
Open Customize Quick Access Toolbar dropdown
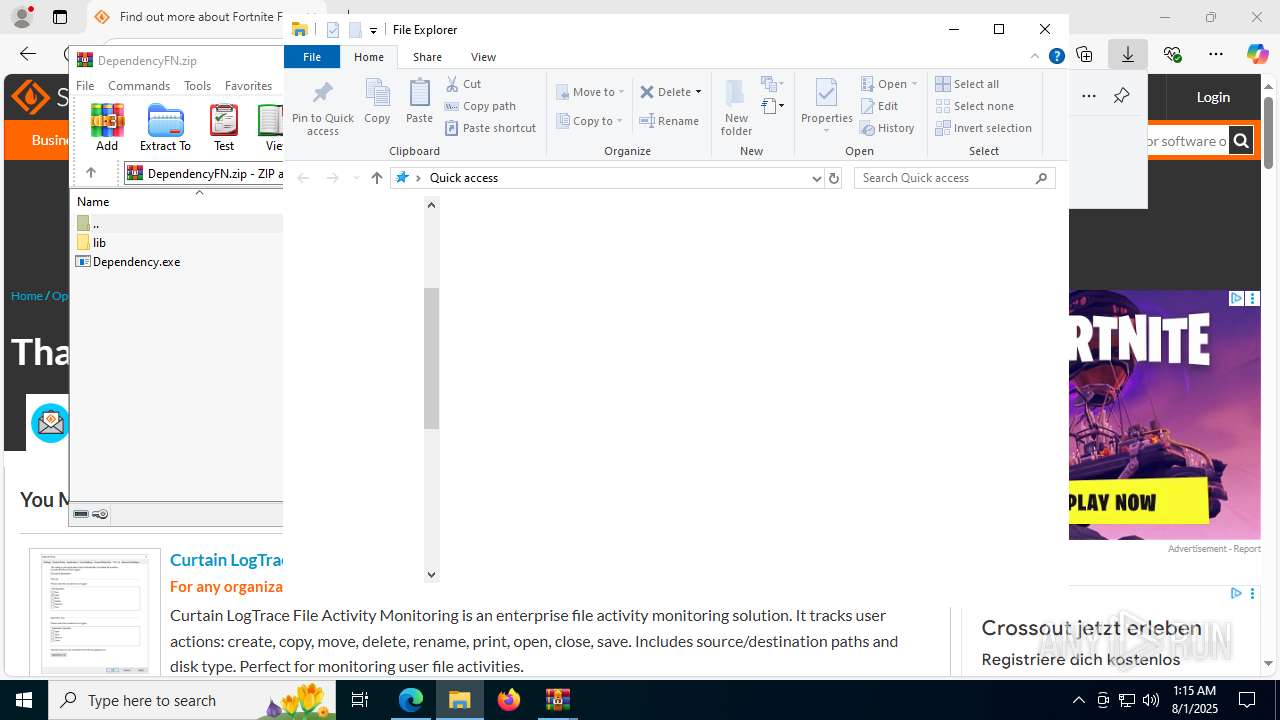[x=373, y=30]
